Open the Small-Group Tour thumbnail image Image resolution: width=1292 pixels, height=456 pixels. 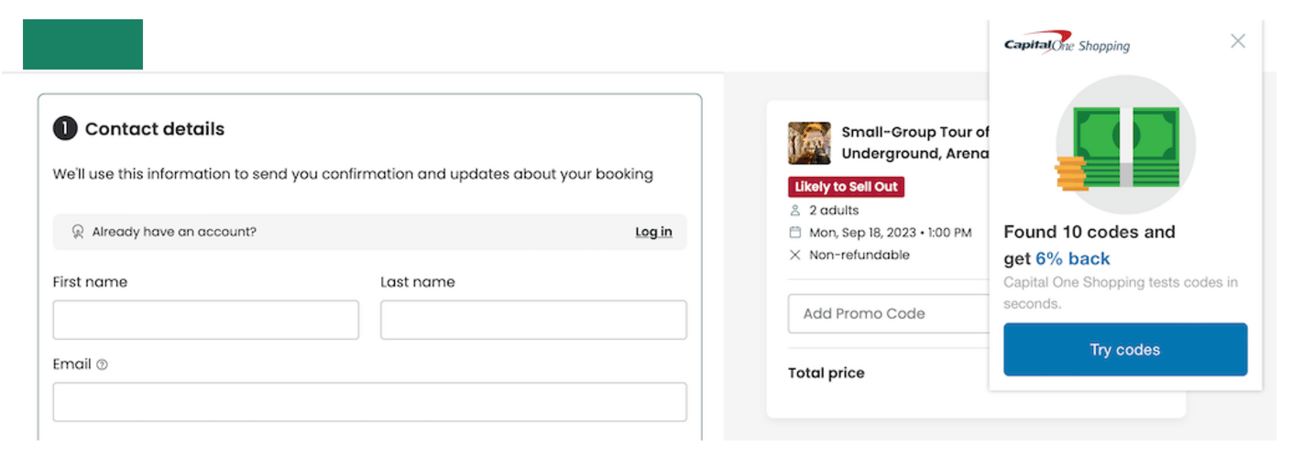tap(809, 143)
